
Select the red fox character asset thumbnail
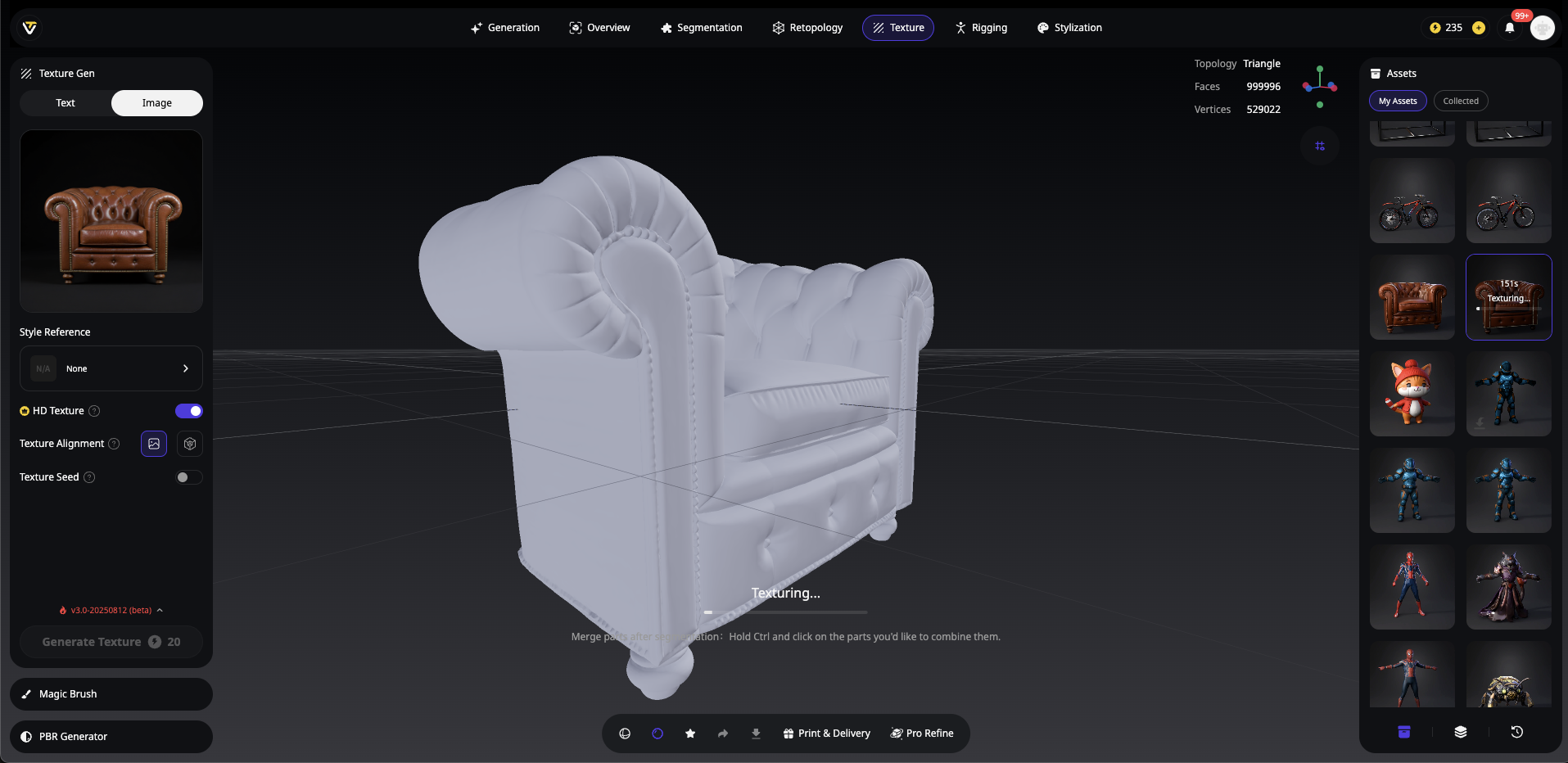point(1412,394)
